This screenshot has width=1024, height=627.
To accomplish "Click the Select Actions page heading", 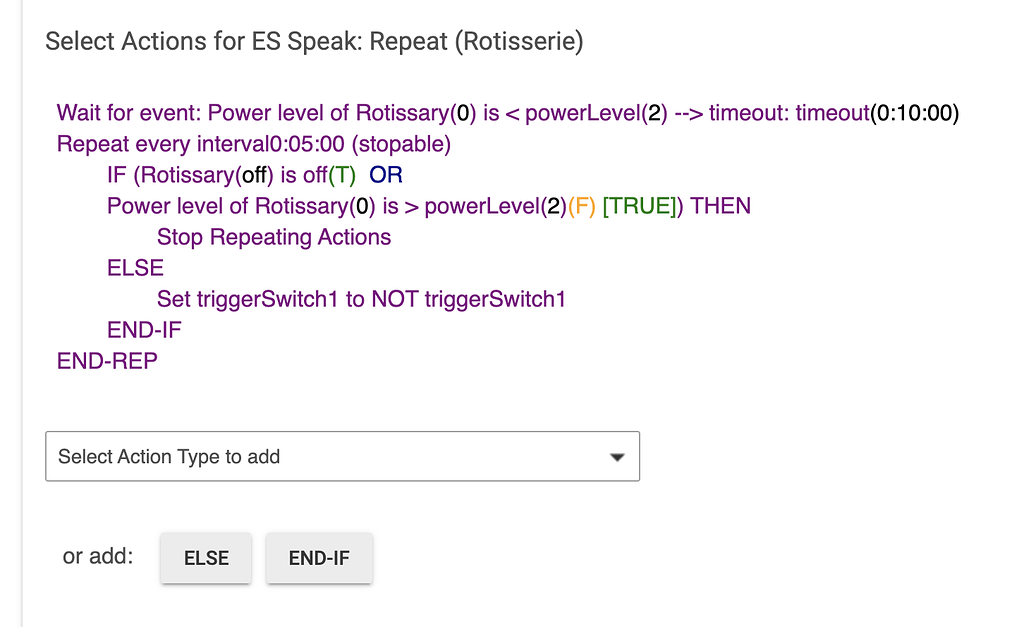I will [x=314, y=41].
